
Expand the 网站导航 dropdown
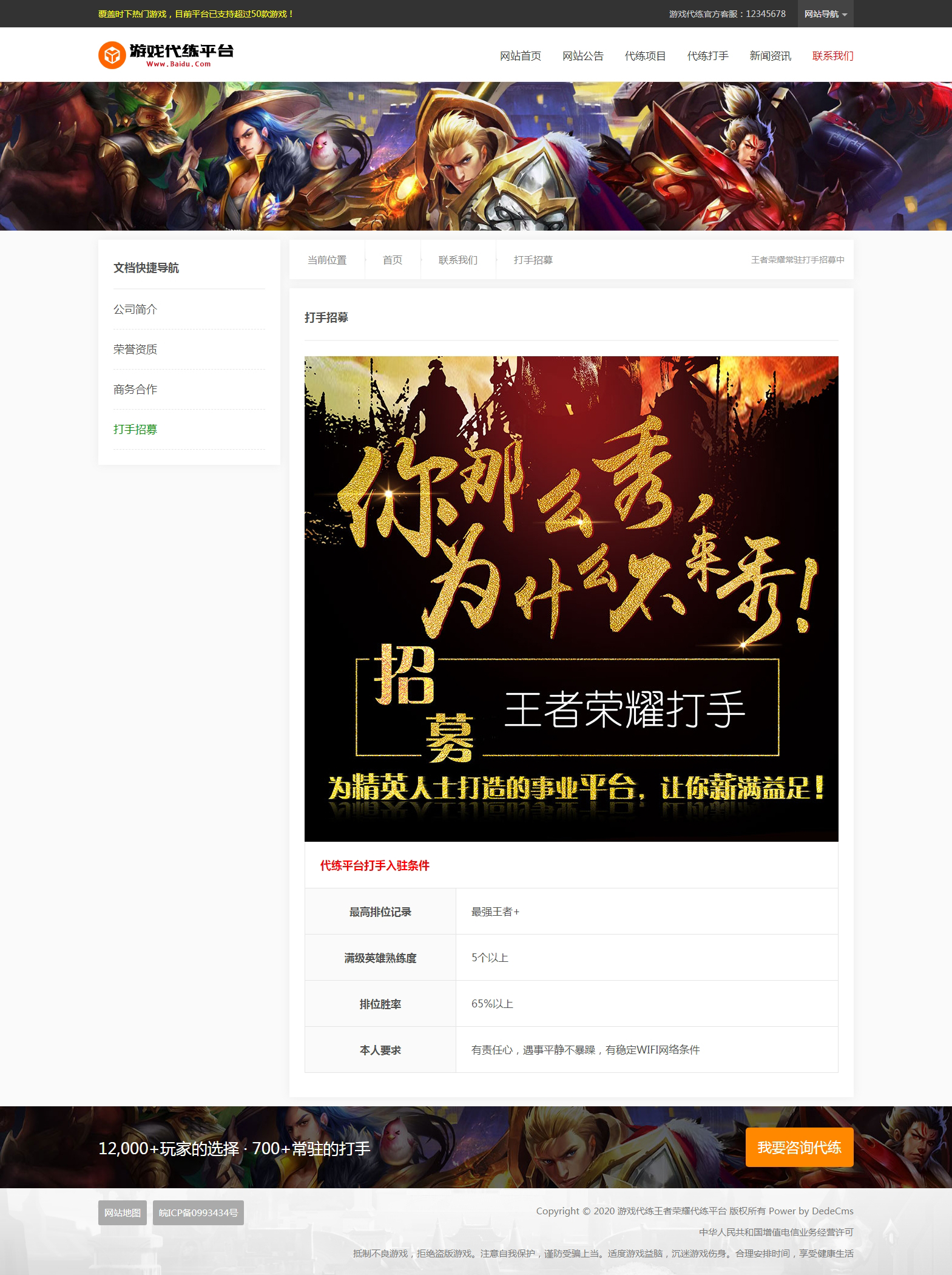click(825, 14)
